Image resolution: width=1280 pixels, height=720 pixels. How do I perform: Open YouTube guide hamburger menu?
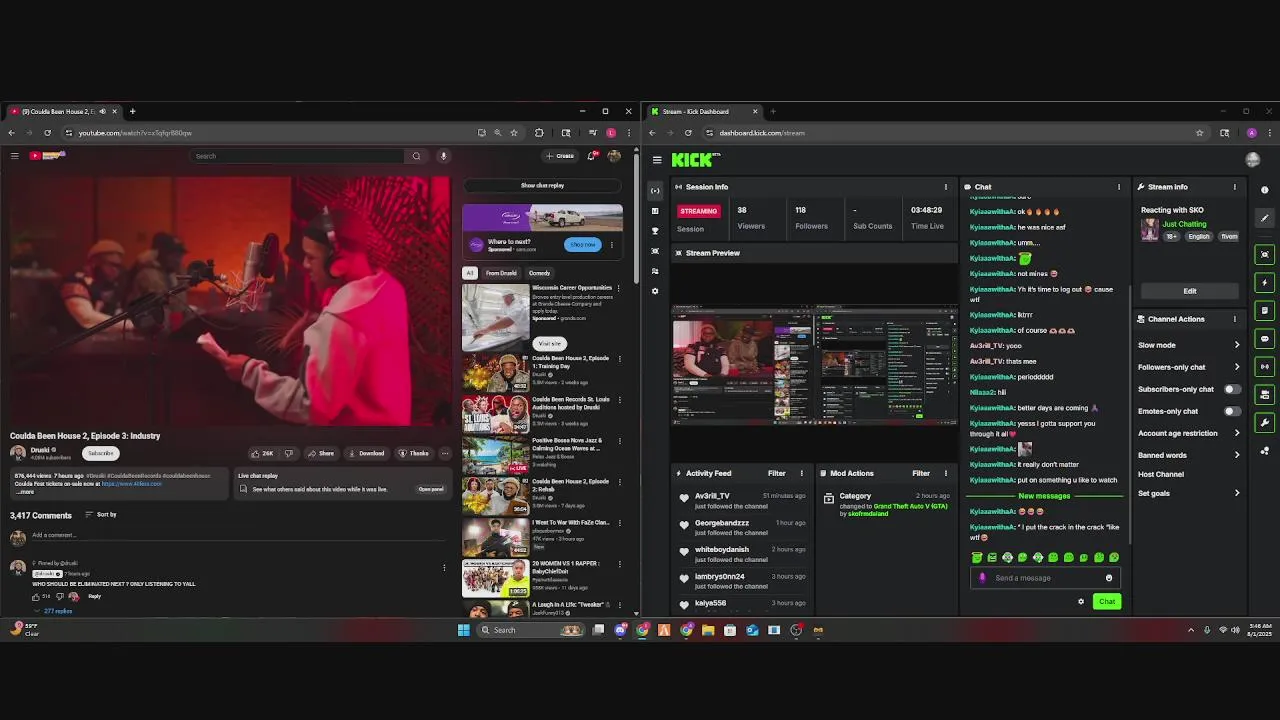pyautogui.click(x=15, y=156)
